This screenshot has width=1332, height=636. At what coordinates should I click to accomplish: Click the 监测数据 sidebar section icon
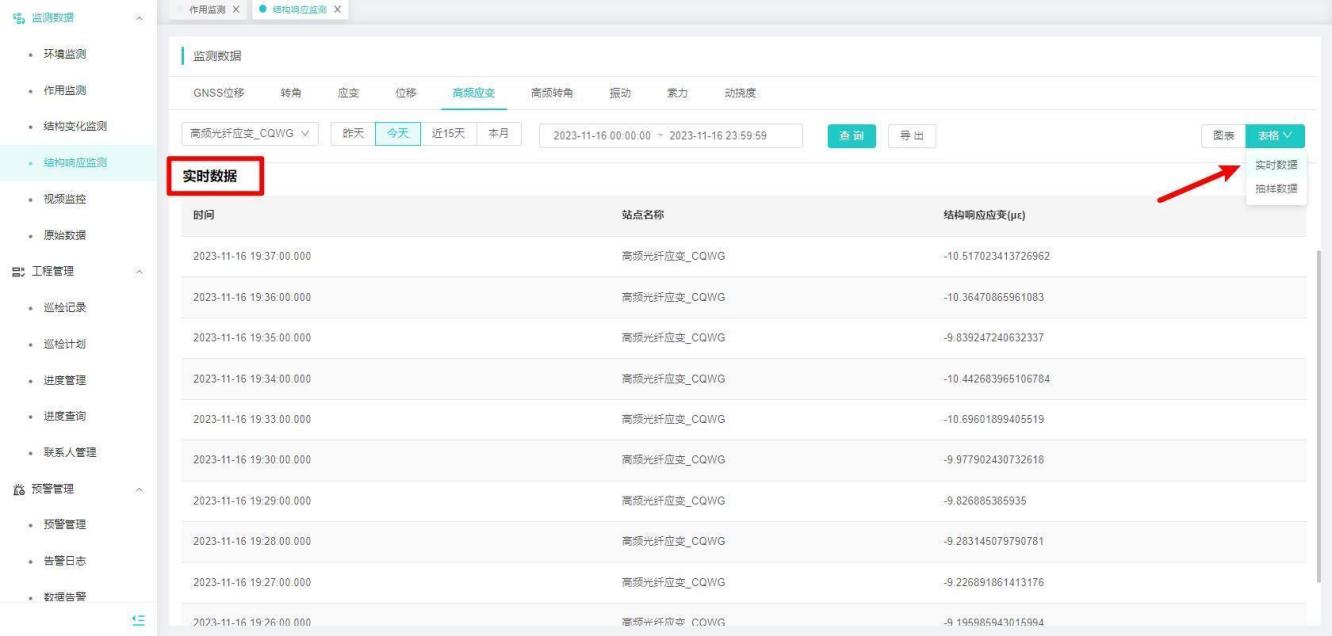(18, 17)
